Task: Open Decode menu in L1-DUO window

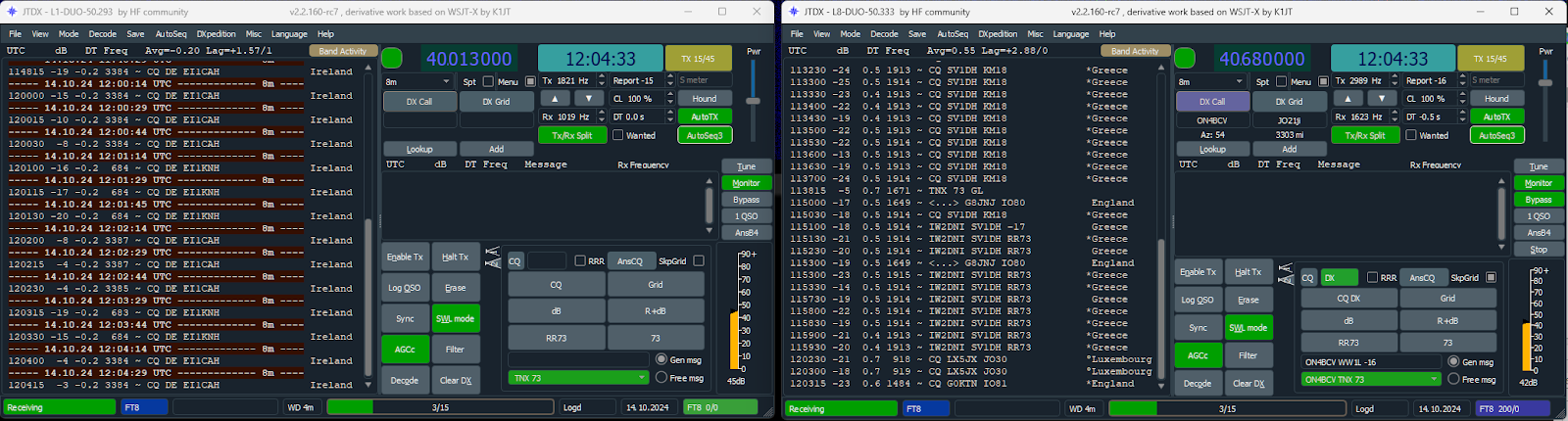Action: click(102, 34)
